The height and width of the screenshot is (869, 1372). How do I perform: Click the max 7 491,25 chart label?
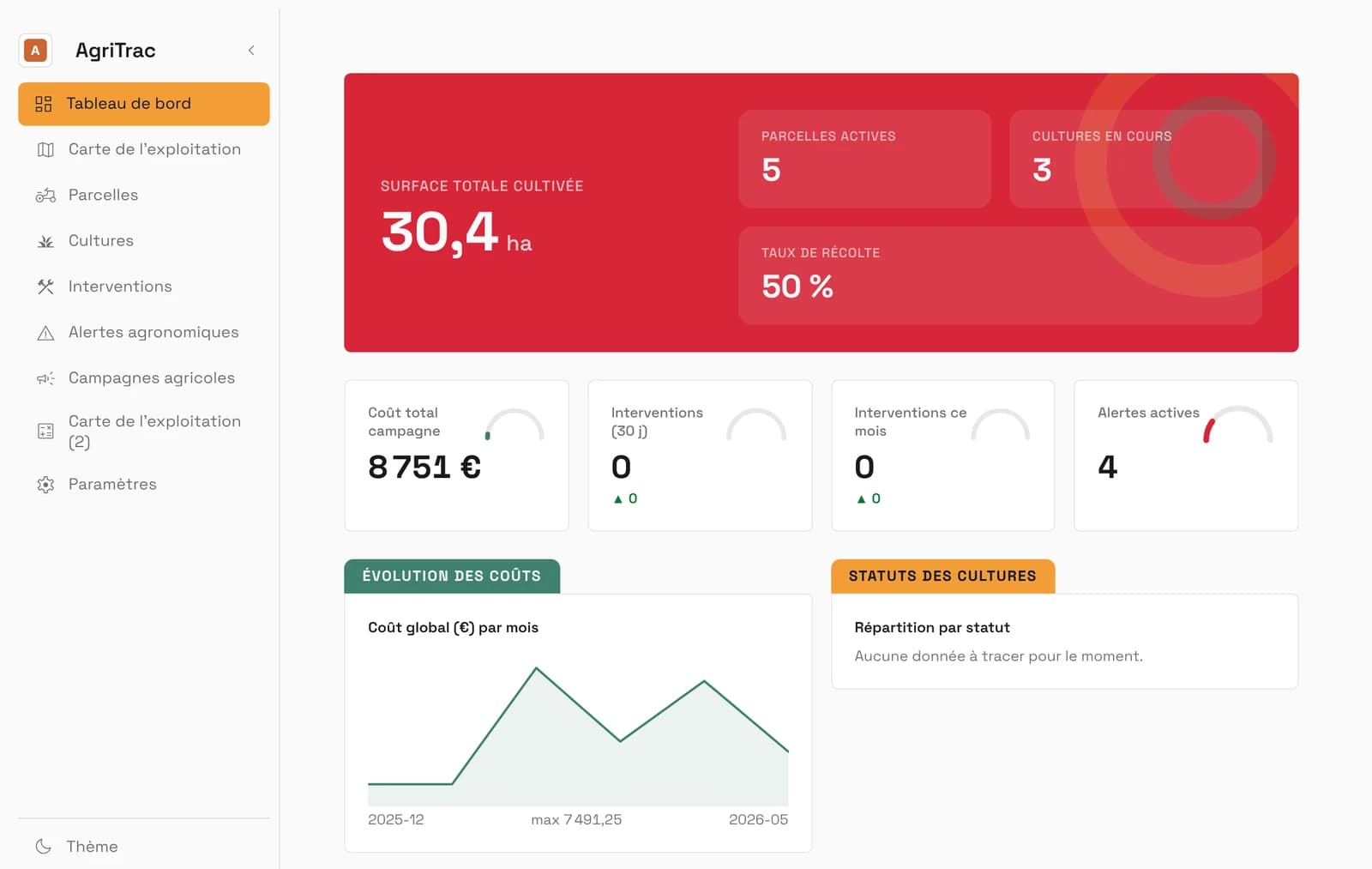point(576,820)
